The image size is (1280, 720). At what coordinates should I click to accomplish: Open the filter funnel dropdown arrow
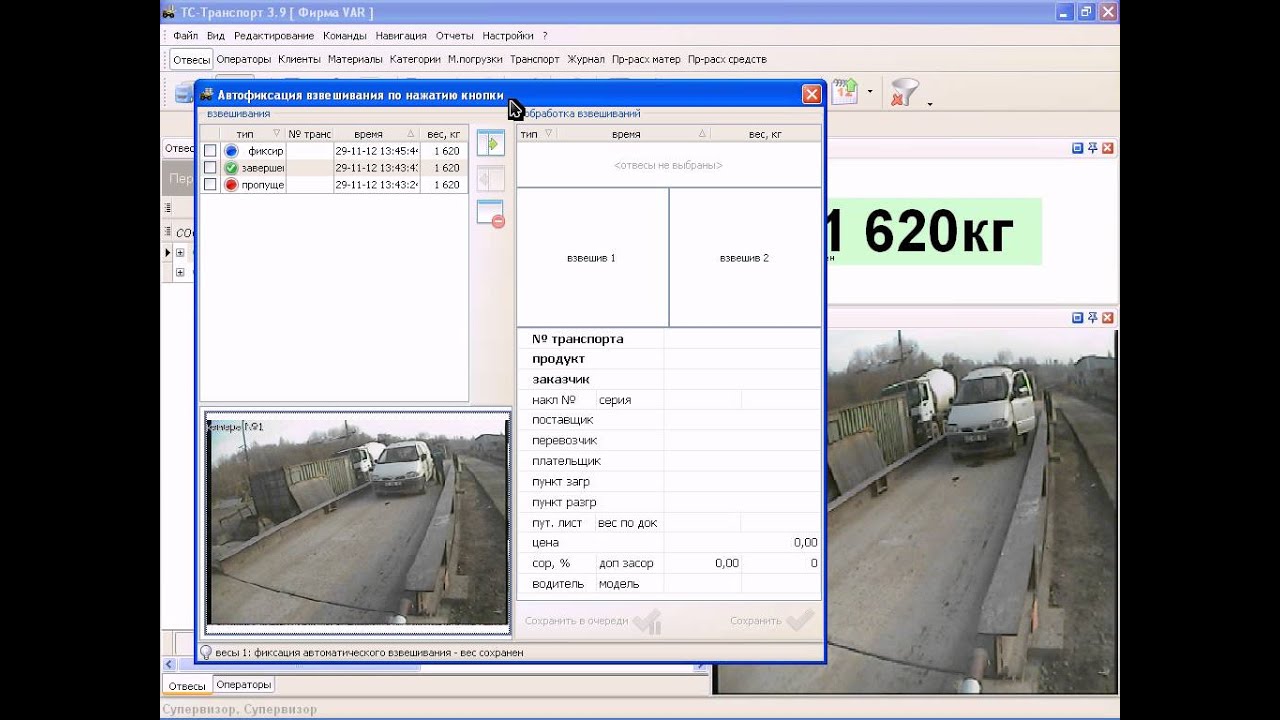point(930,103)
